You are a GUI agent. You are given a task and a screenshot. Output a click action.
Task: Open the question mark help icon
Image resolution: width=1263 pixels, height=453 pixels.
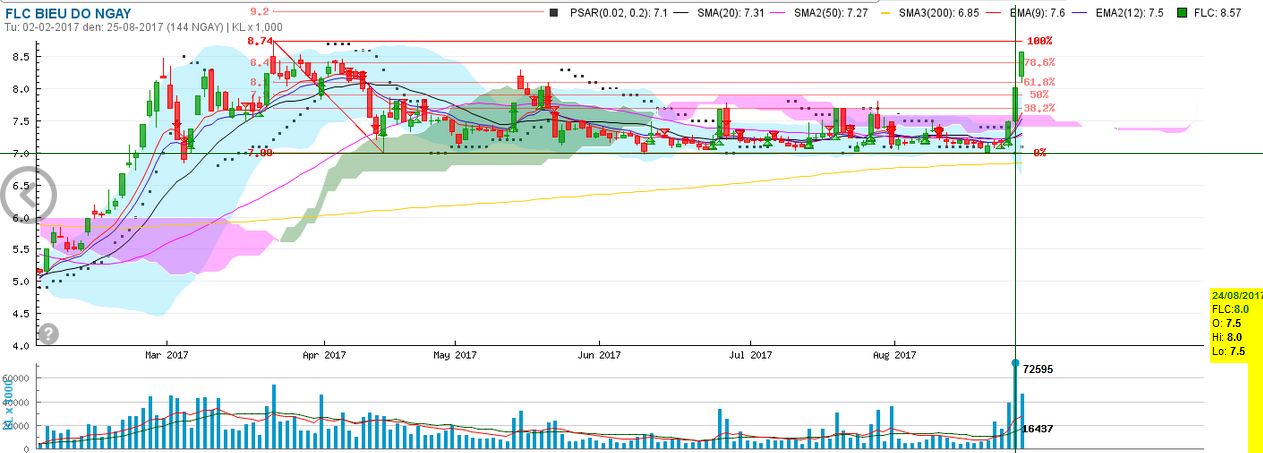coord(49,333)
